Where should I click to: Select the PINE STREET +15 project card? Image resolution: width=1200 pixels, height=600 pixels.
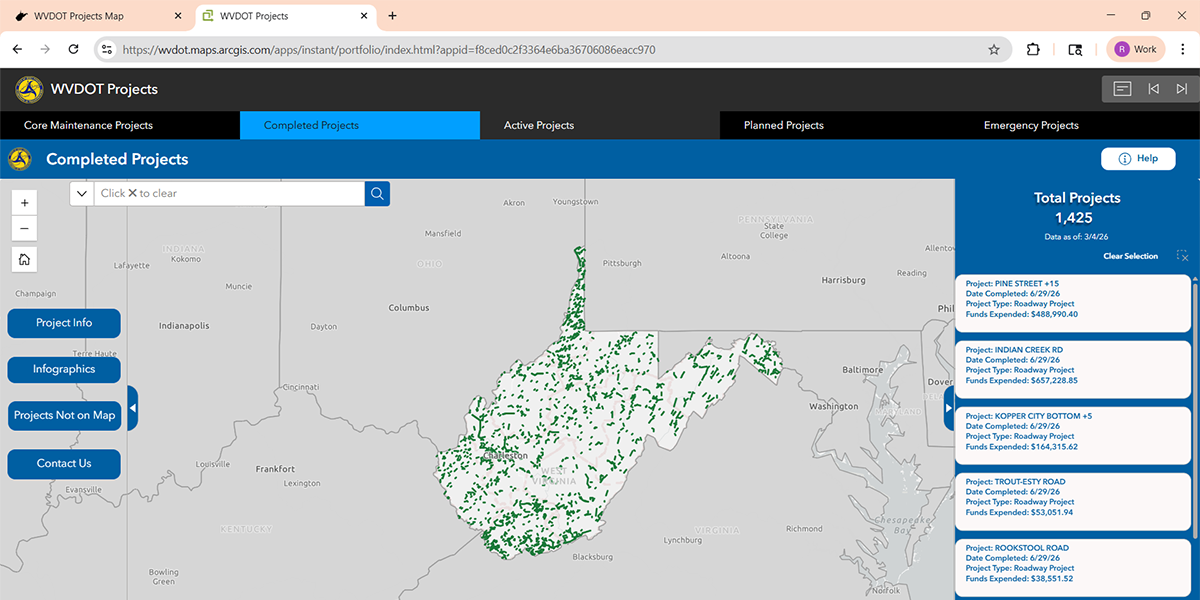[x=1073, y=304]
